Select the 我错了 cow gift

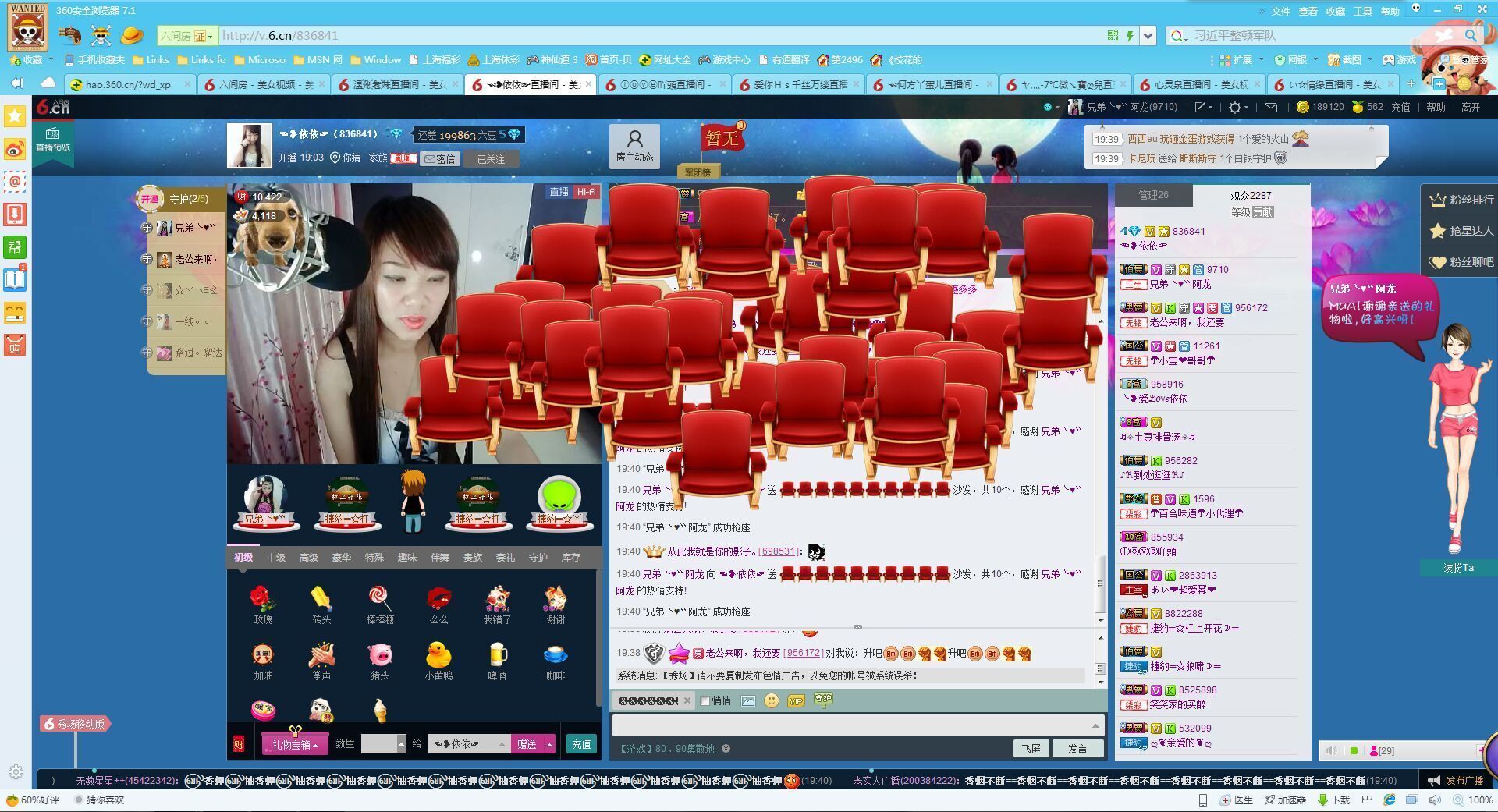pos(497,605)
